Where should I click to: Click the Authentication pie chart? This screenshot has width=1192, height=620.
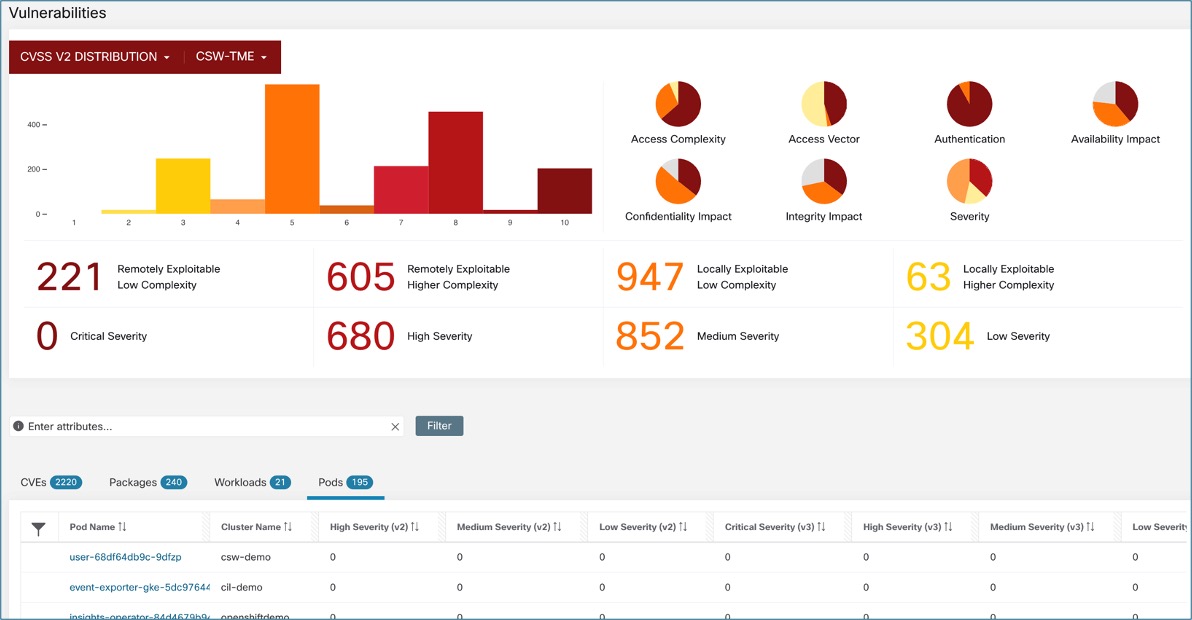(969, 104)
